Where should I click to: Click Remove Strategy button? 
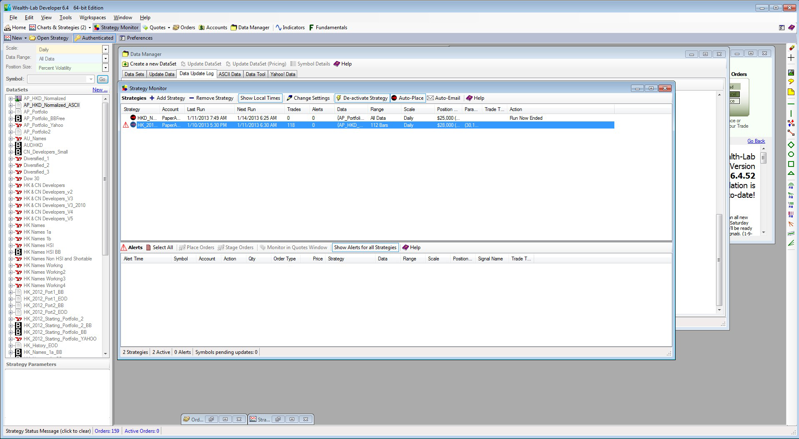pyautogui.click(x=211, y=98)
